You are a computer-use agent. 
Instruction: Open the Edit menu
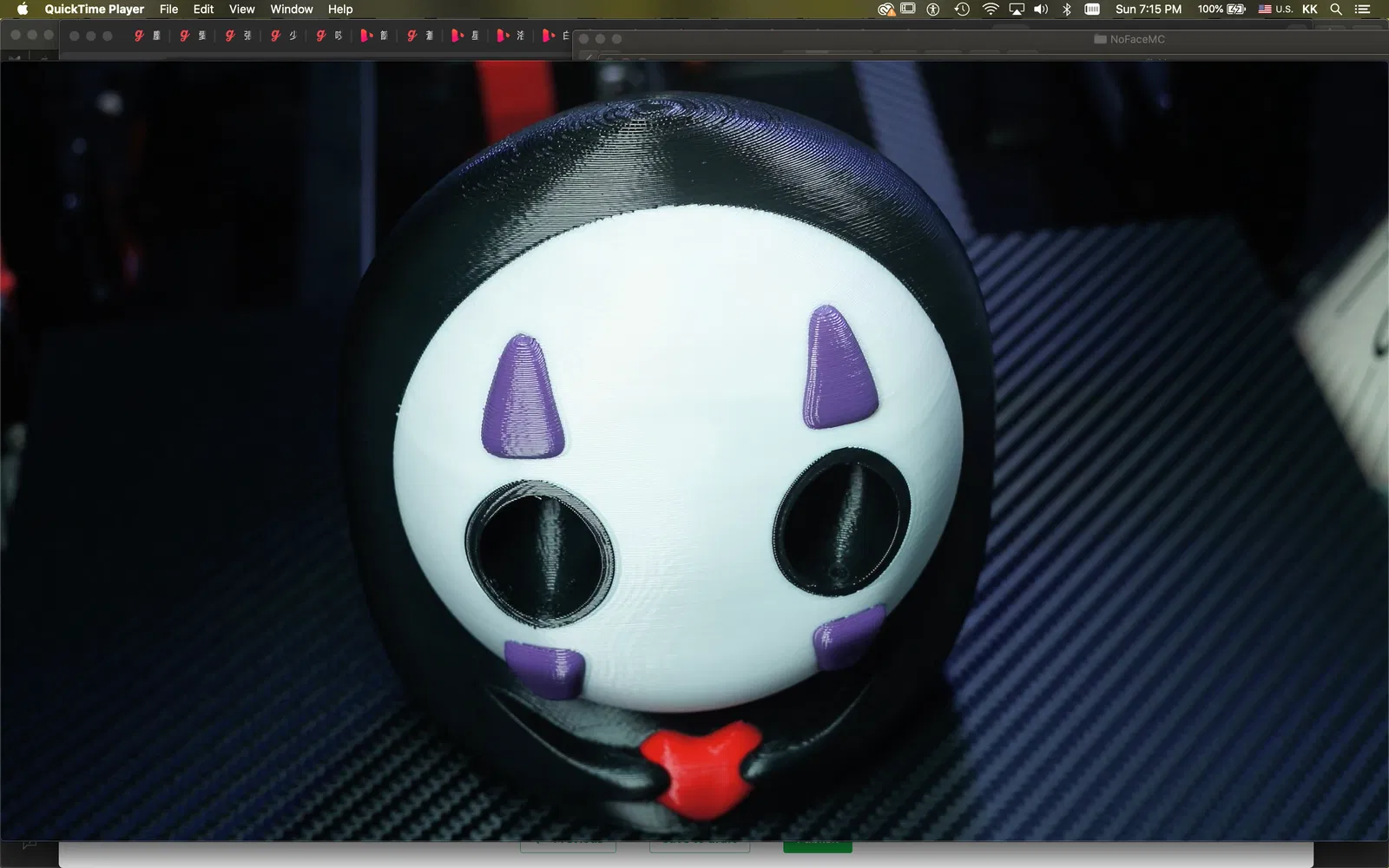[x=203, y=10]
